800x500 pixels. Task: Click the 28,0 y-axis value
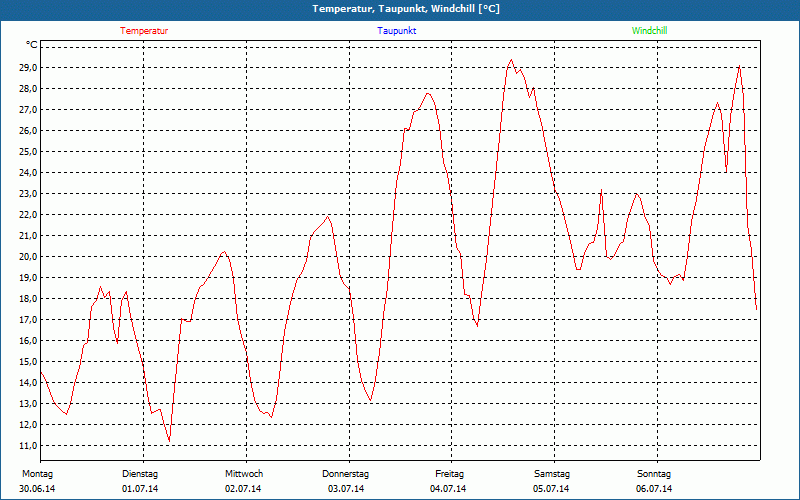(29, 89)
